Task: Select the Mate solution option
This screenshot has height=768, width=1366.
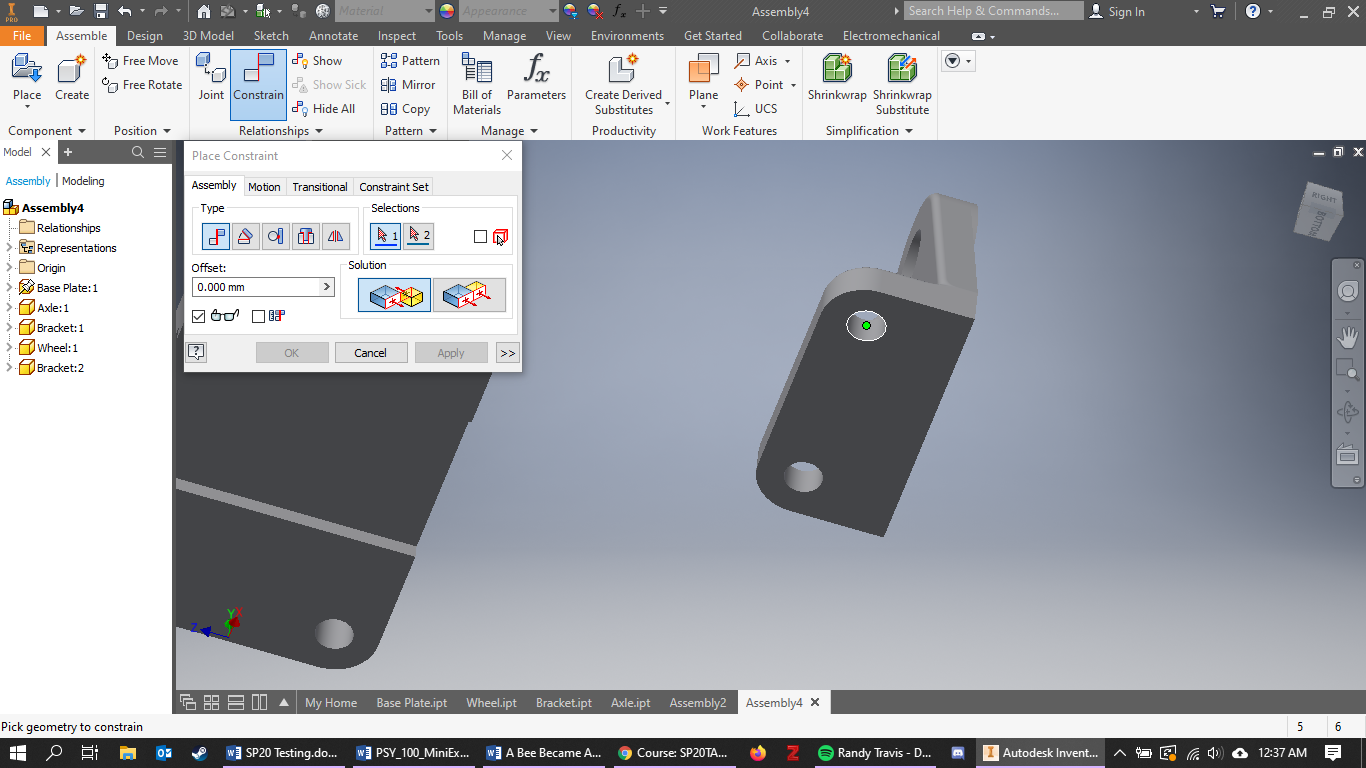Action: (394, 295)
